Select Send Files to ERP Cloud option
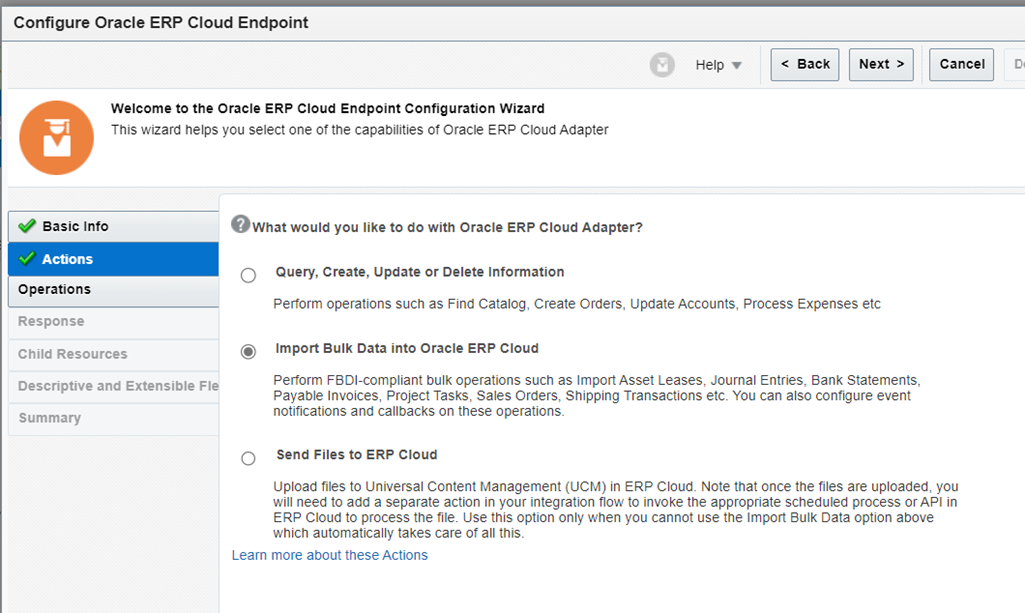The width and height of the screenshot is (1025, 613). click(248, 458)
